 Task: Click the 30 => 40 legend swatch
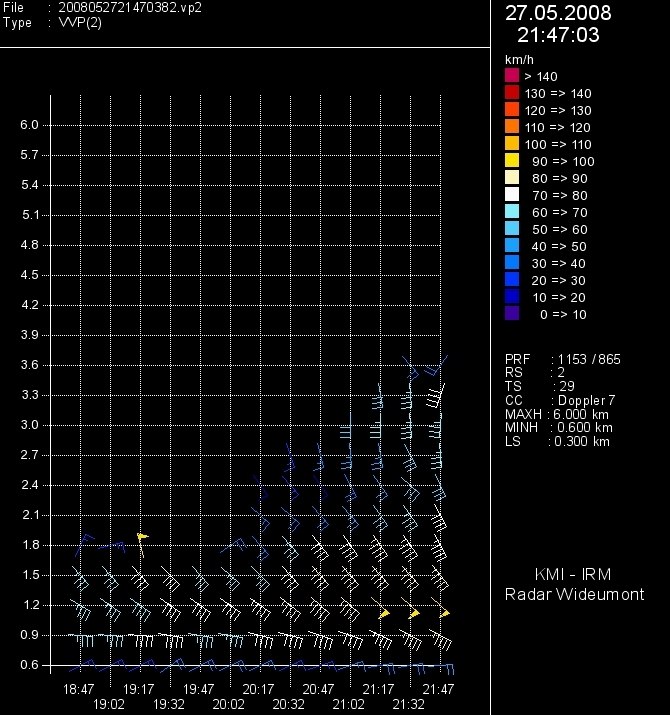point(512,262)
